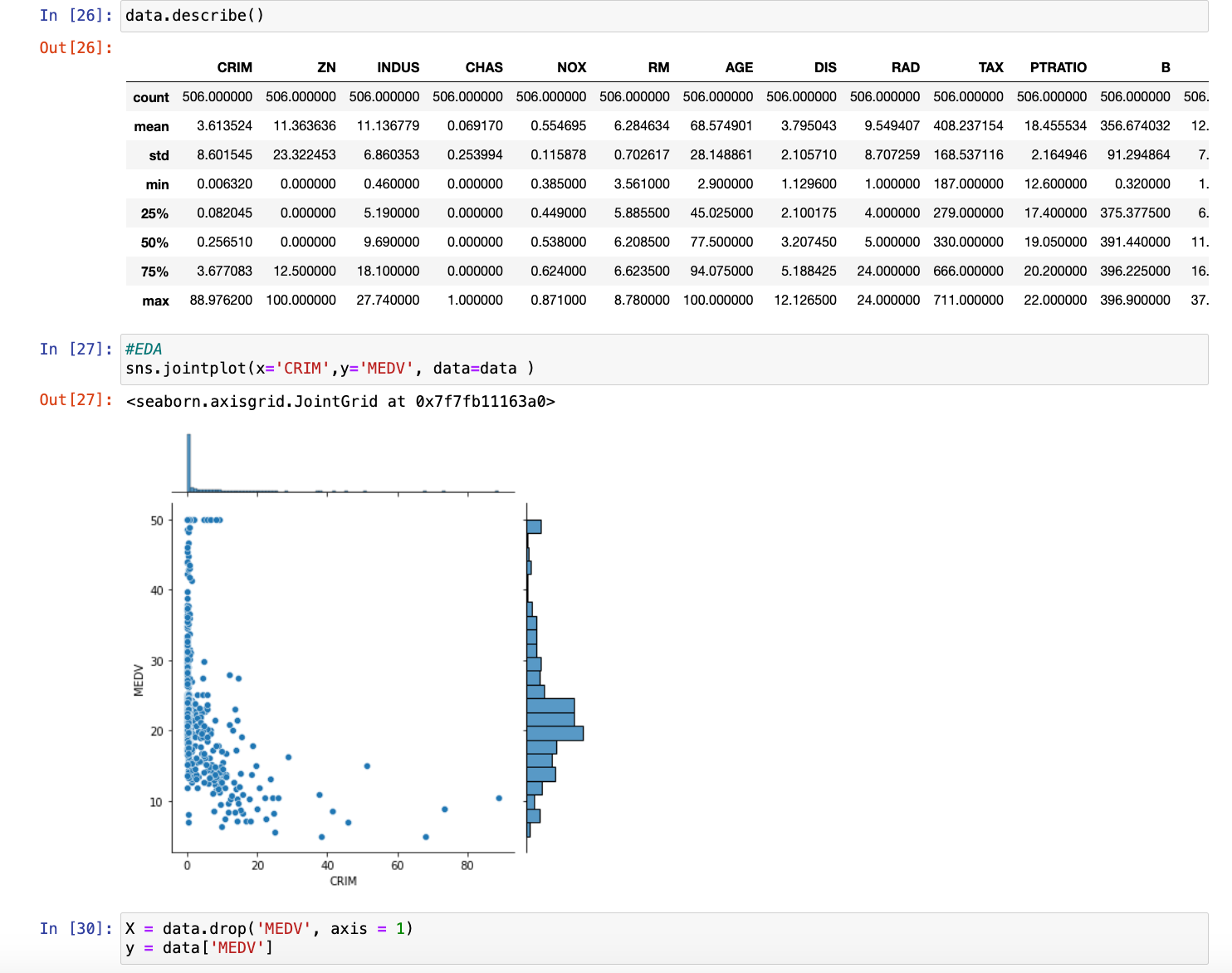Click the In [30] input prompt

point(76,928)
